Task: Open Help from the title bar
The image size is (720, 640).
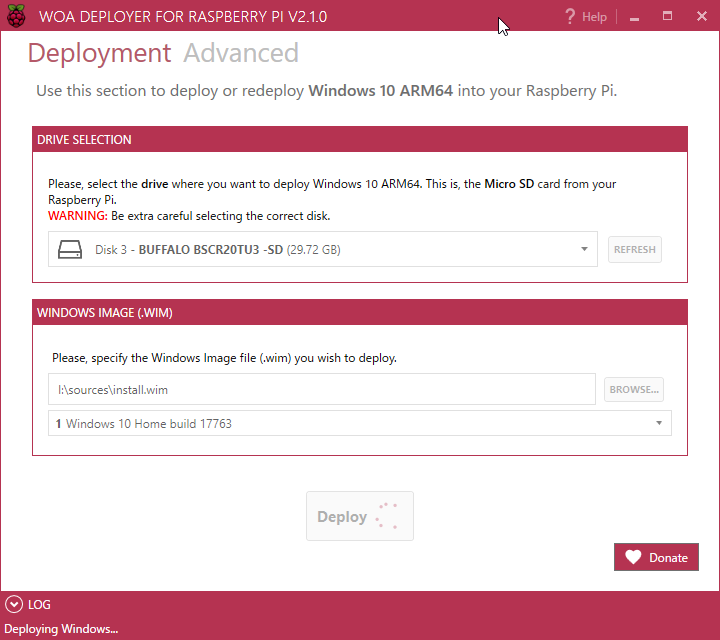Action: point(586,17)
